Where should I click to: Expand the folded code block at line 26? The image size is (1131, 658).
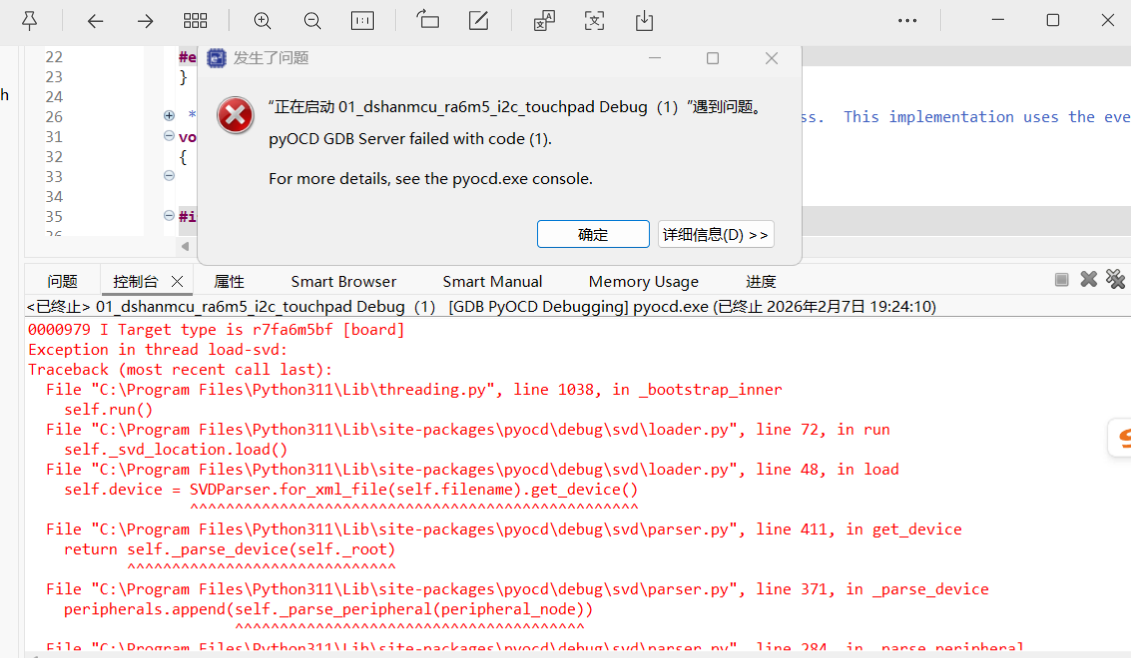169,116
